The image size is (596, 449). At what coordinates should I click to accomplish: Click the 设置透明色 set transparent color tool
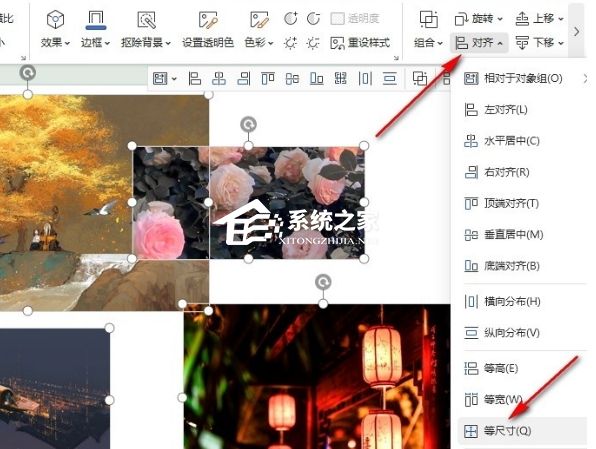(x=208, y=30)
